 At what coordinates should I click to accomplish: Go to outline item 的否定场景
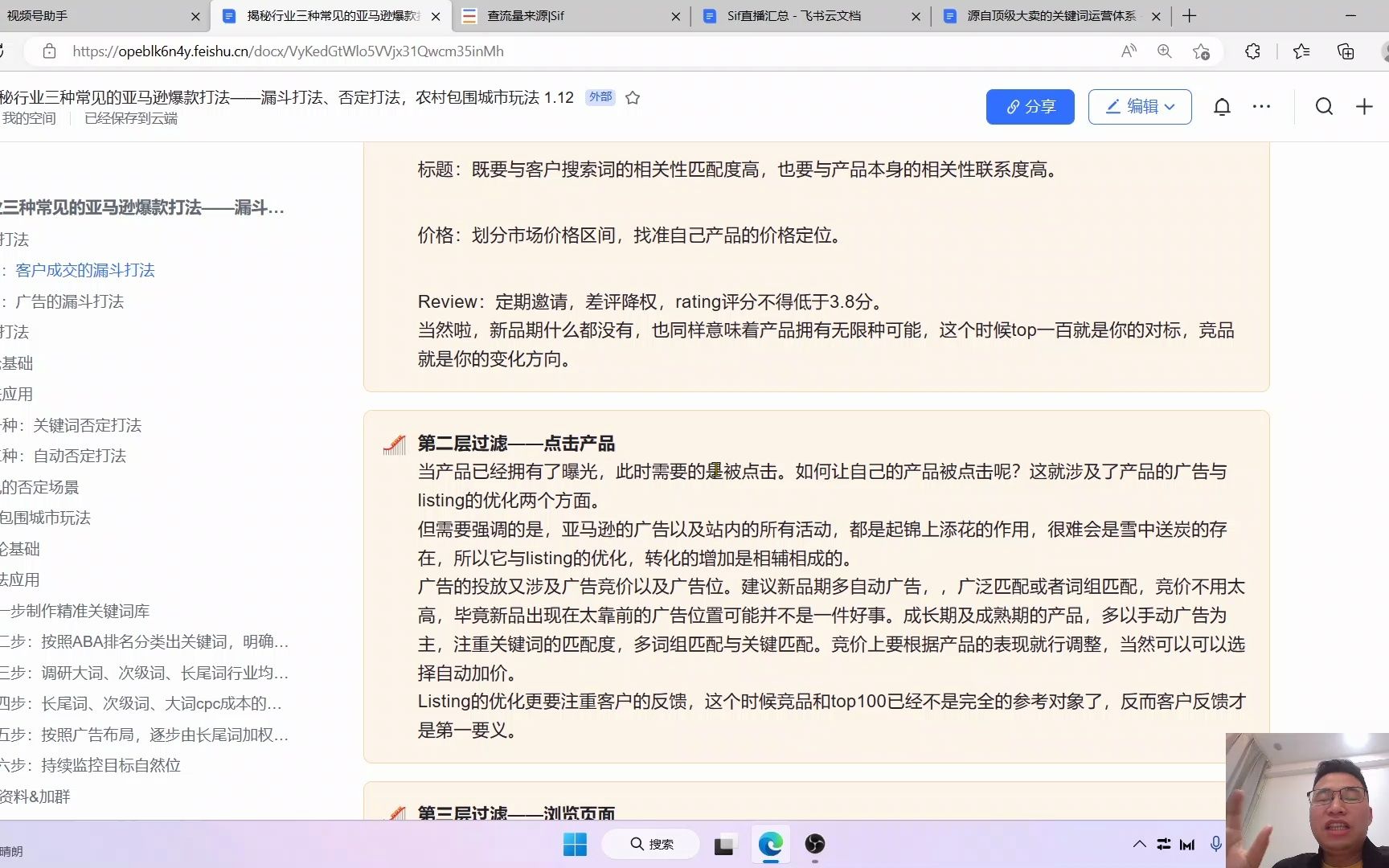click(x=39, y=488)
